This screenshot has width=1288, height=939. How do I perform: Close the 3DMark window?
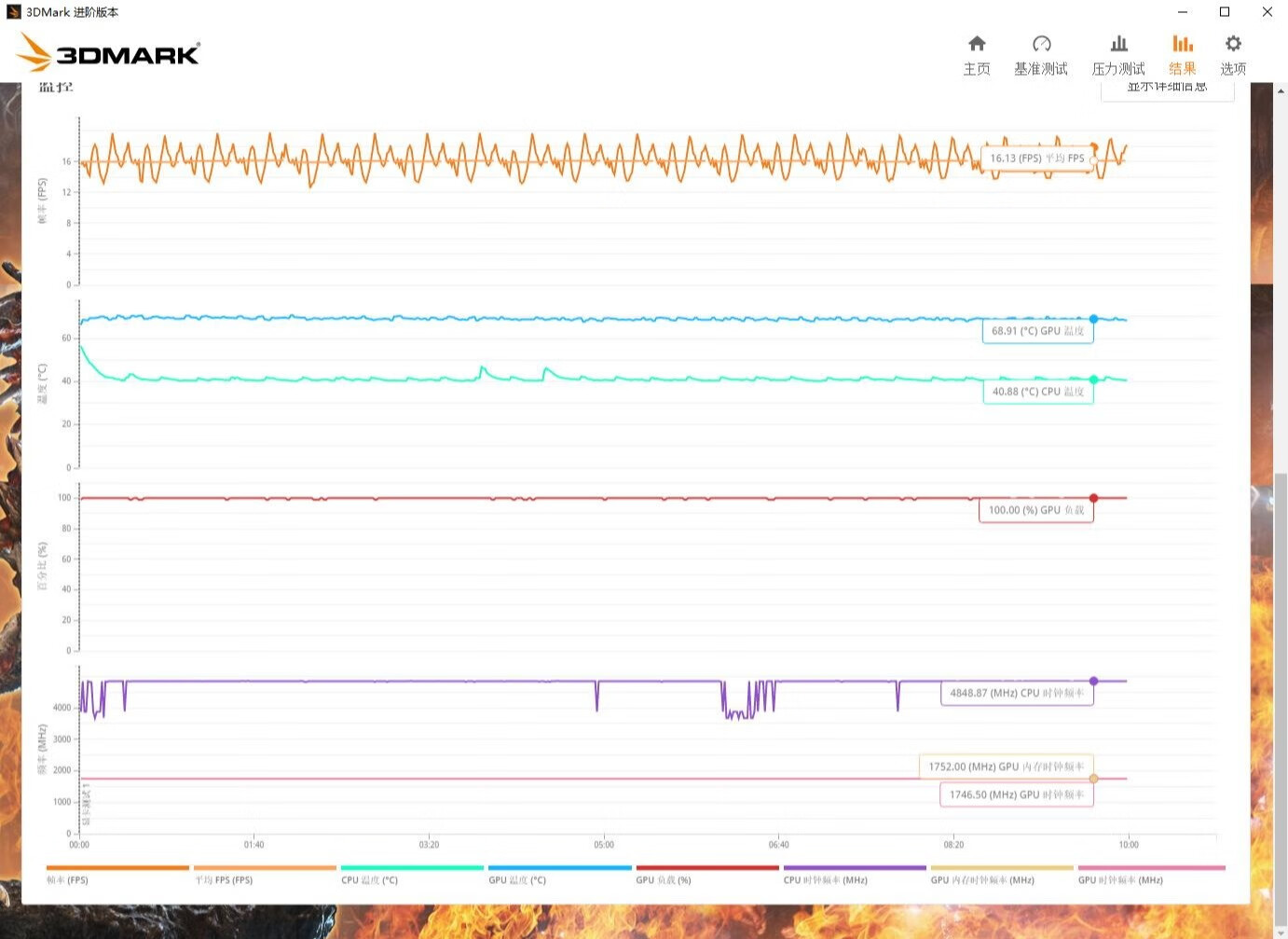point(1267,12)
